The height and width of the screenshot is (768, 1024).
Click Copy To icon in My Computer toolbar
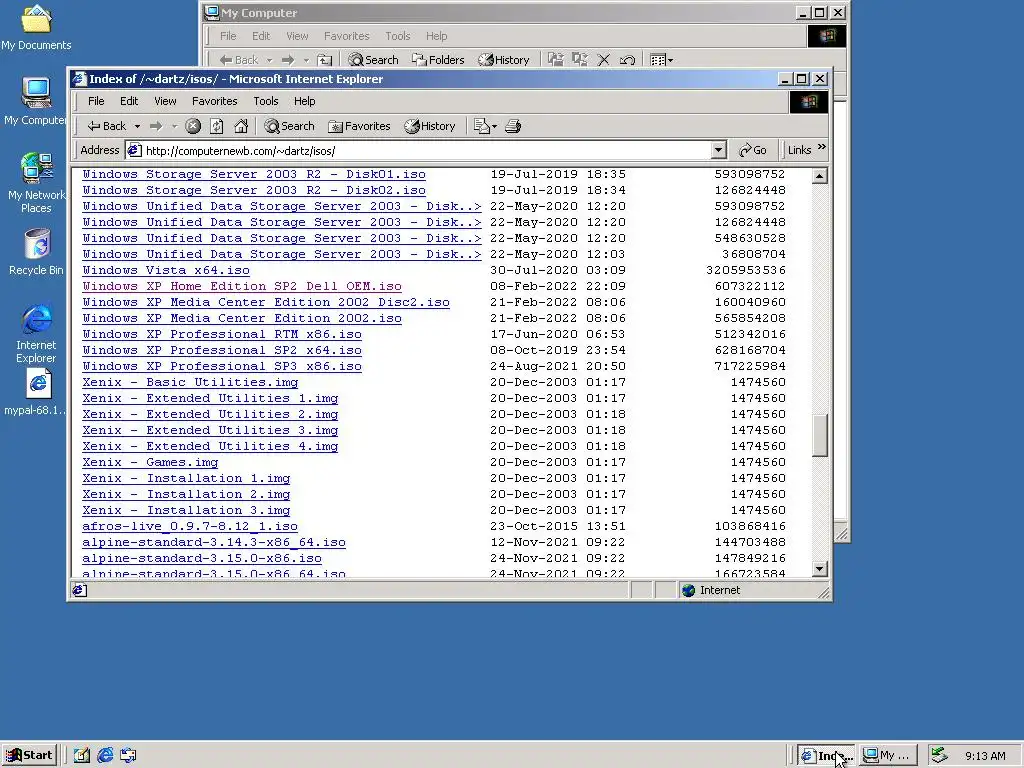[x=580, y=60]
